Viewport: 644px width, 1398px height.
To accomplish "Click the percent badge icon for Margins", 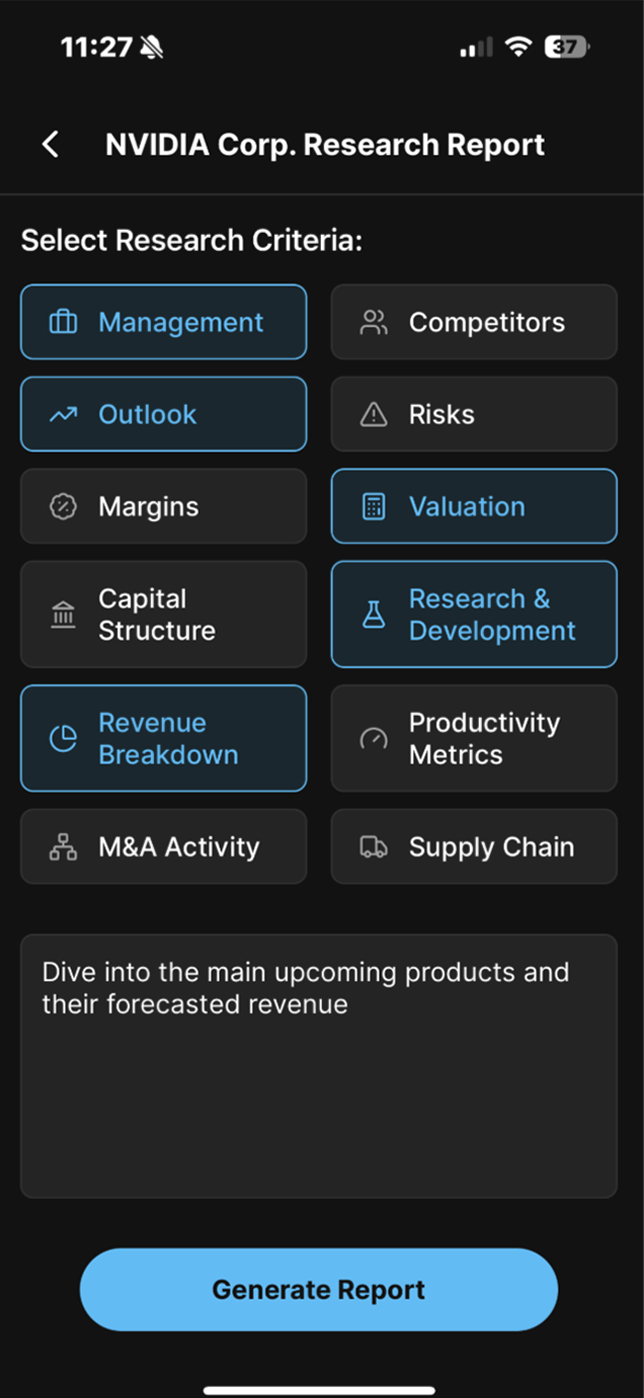I will coord(63,507).
